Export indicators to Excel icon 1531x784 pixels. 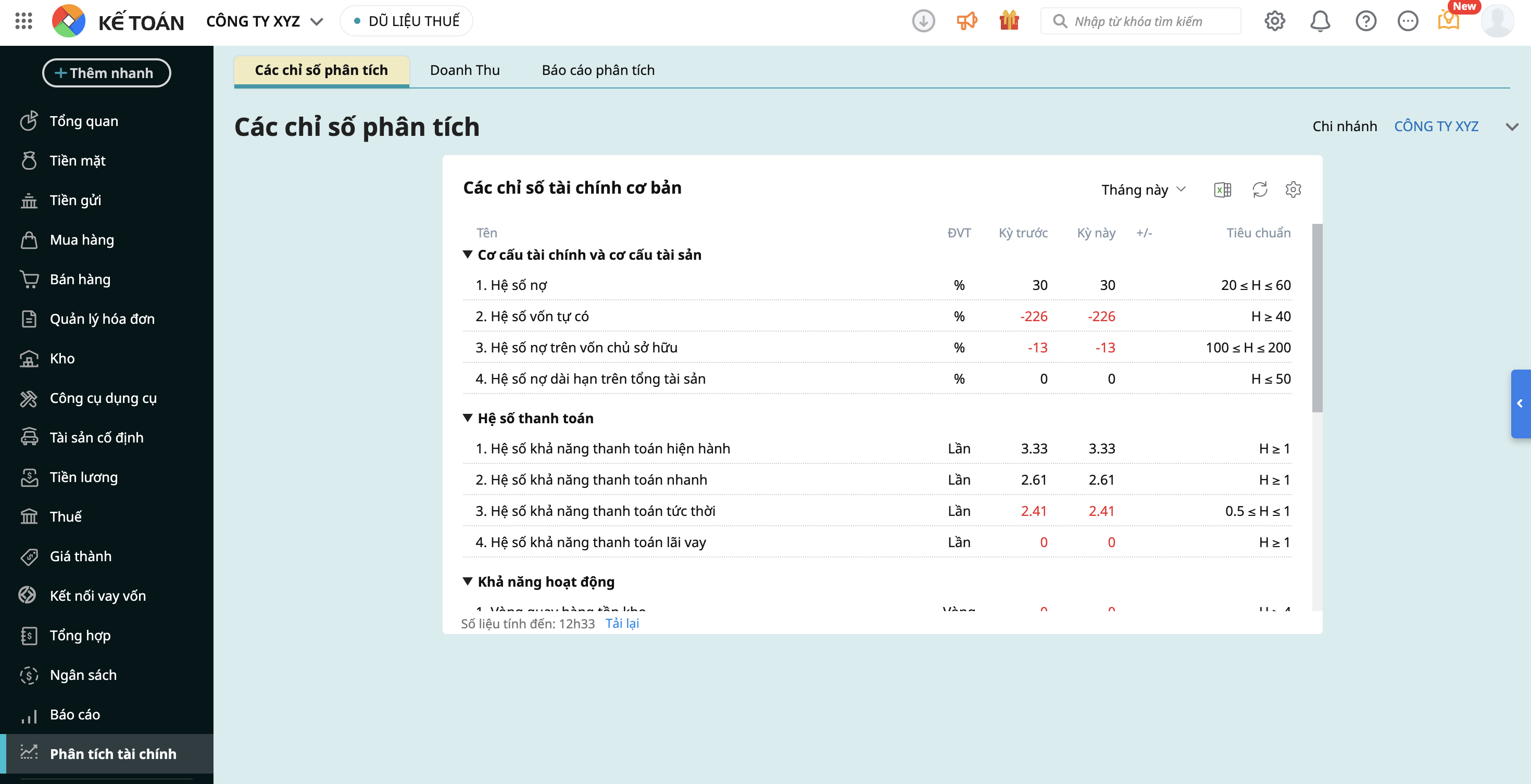click(1222, 190)
